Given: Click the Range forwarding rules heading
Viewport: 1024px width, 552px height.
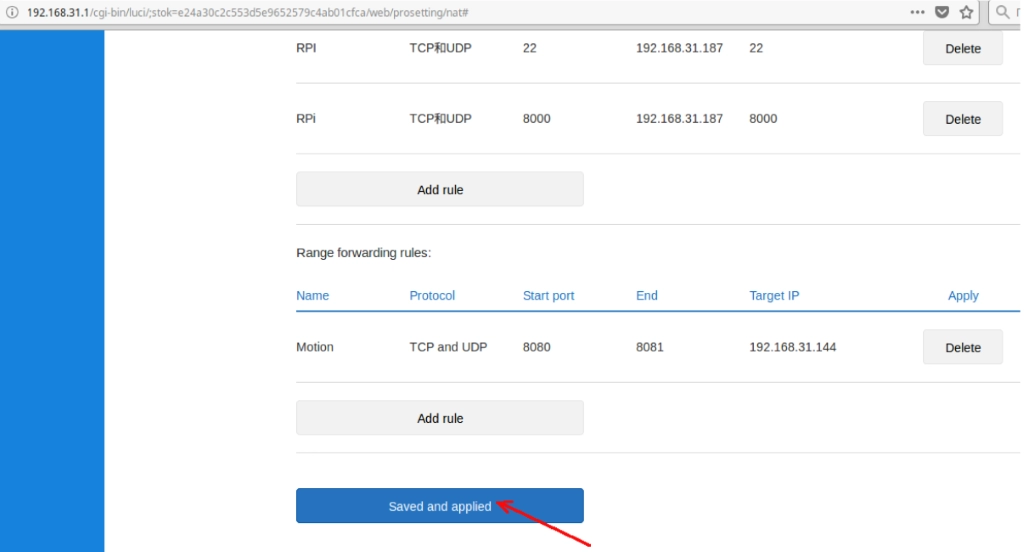Looking at the screenshot, I should click(x=363, y=253).
